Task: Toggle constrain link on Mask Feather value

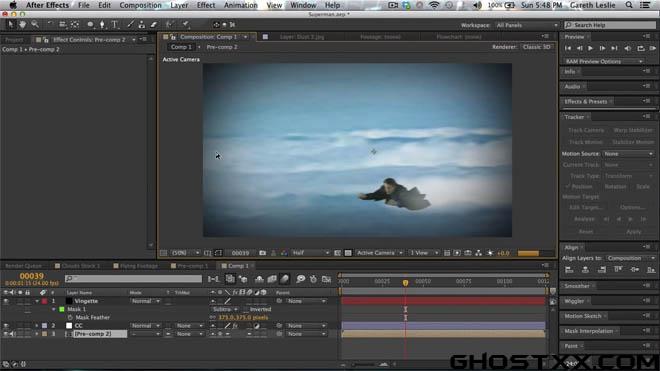Action: 213,318
